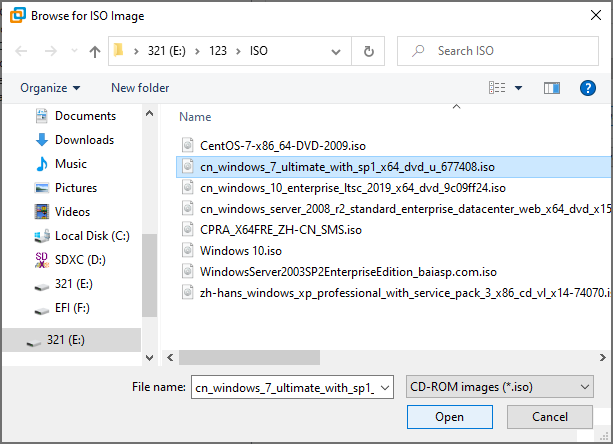Image resolution: width=613 pixels, height=444 pixels.
Task: Click the Cancel button
Action: click(x=550, y=417)
